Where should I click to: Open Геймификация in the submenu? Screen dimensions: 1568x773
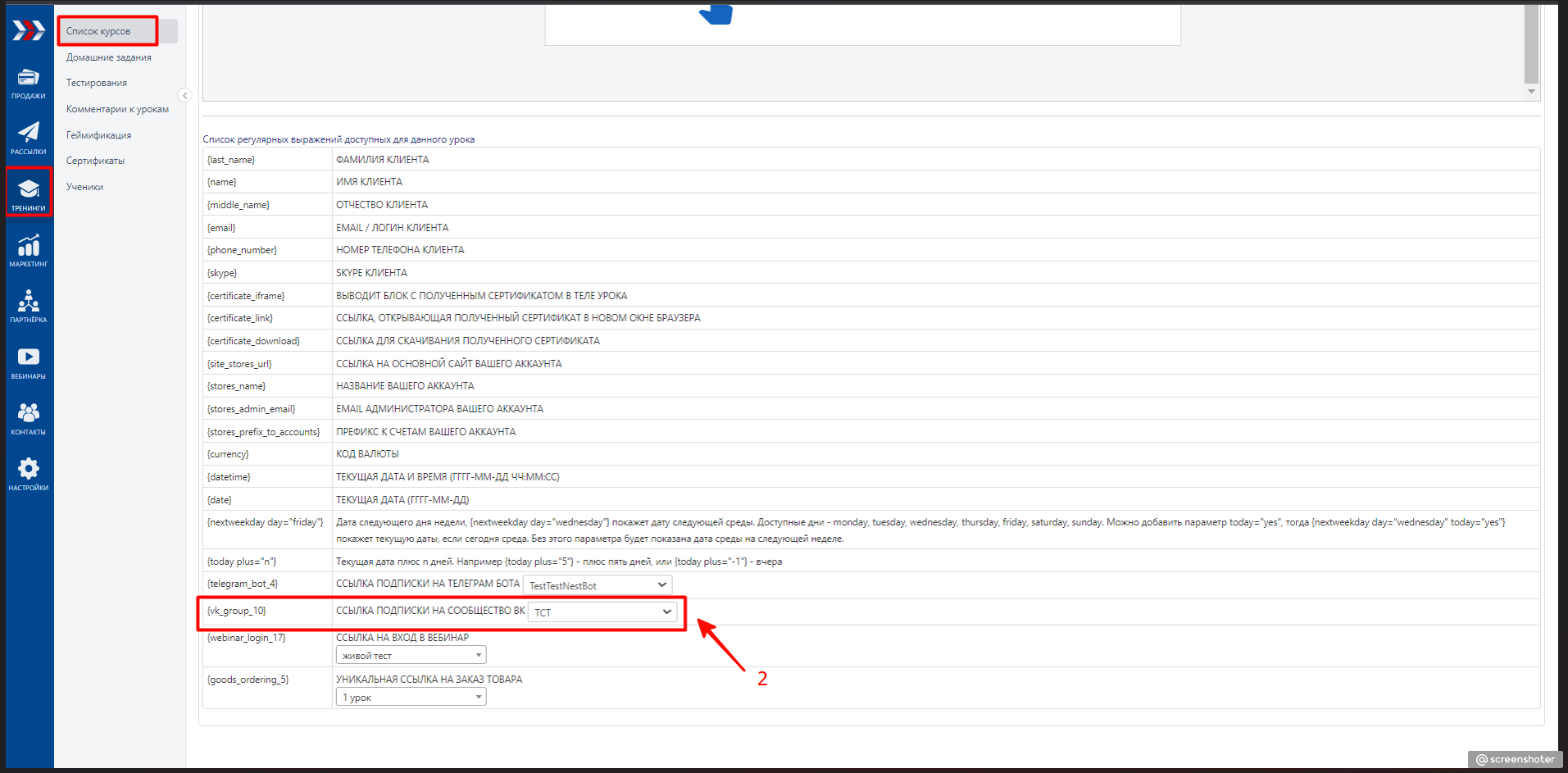[98, 135]
